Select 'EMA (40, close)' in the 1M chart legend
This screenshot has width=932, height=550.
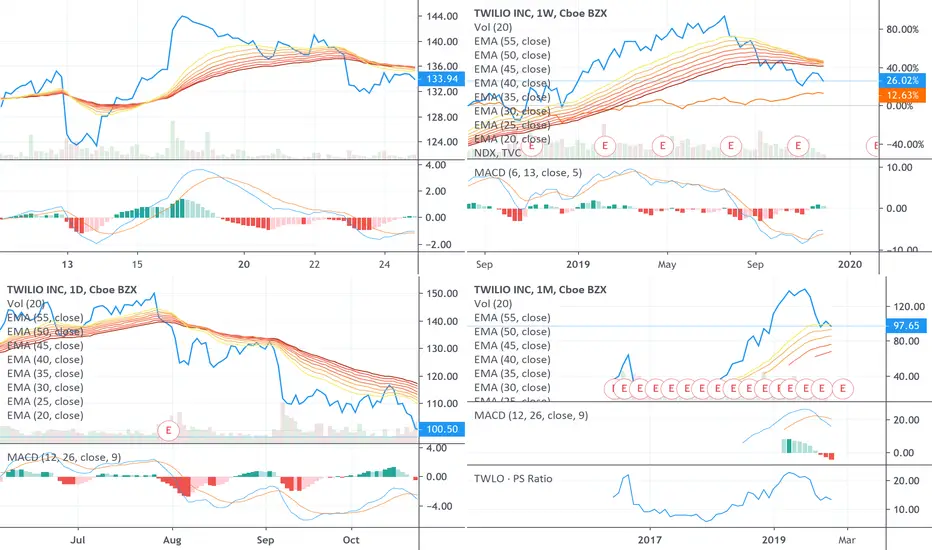pyautogui.click(x=512, y=360)
